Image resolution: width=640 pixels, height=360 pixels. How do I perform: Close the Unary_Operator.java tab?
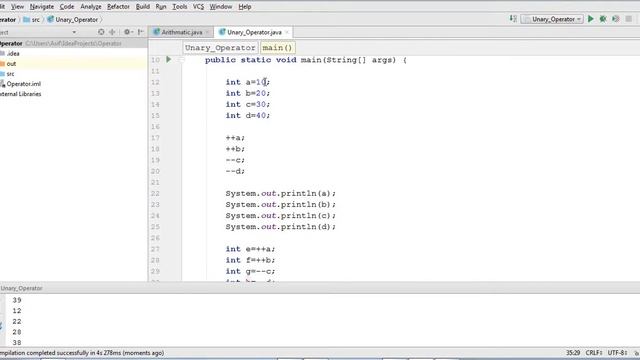(287, 32)
